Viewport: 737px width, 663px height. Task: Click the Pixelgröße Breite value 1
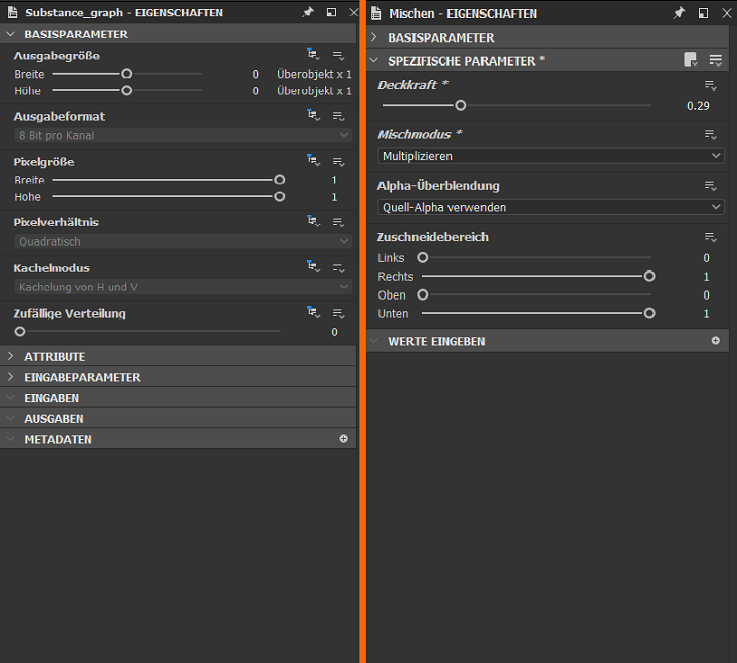coord(334,180)
